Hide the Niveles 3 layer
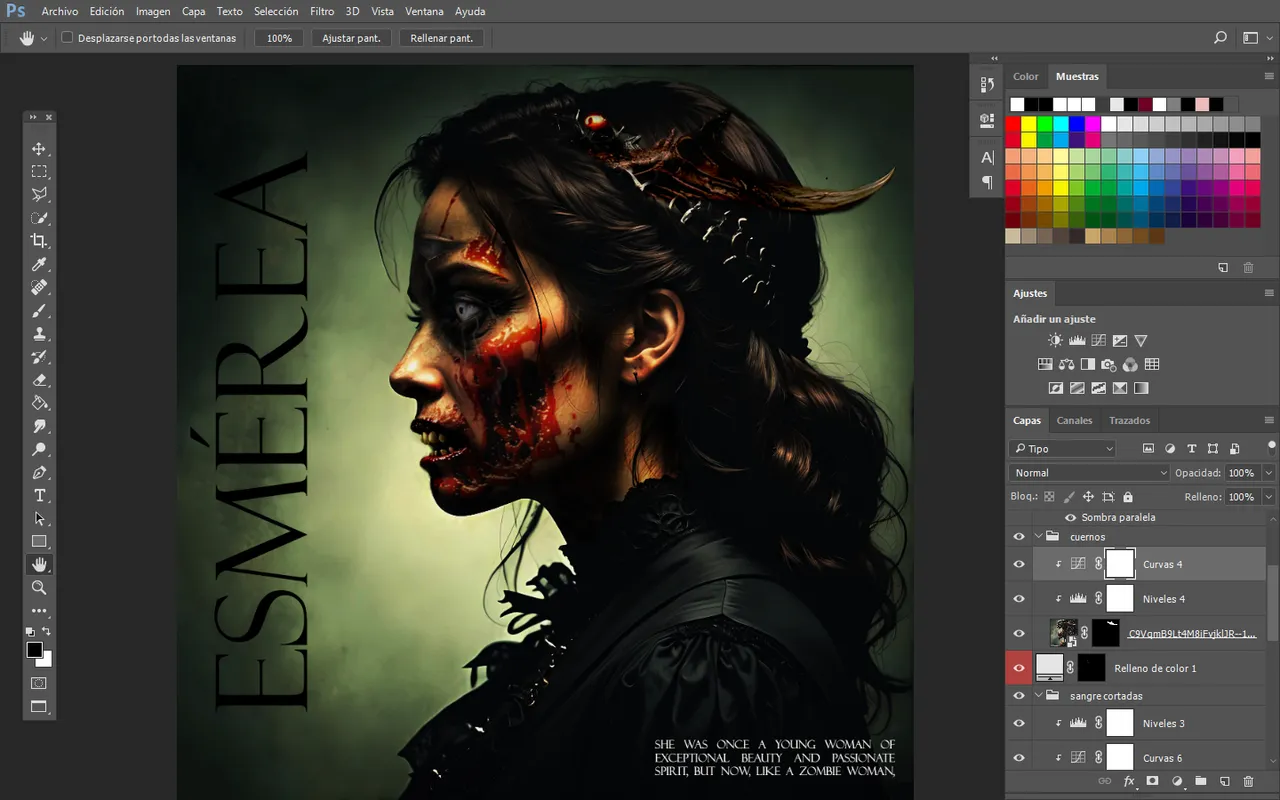 point(1019,723)
